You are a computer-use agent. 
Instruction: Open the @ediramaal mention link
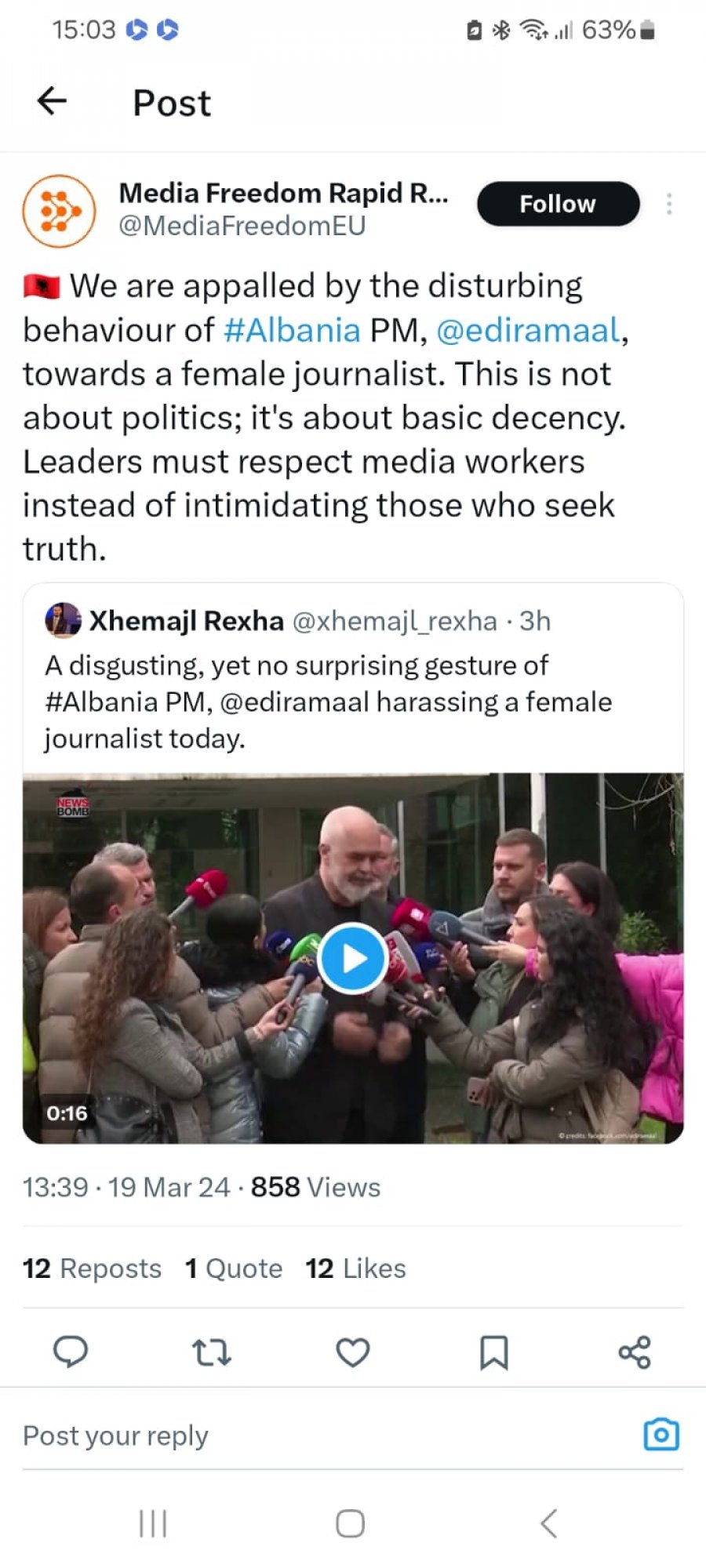(529, 330)
